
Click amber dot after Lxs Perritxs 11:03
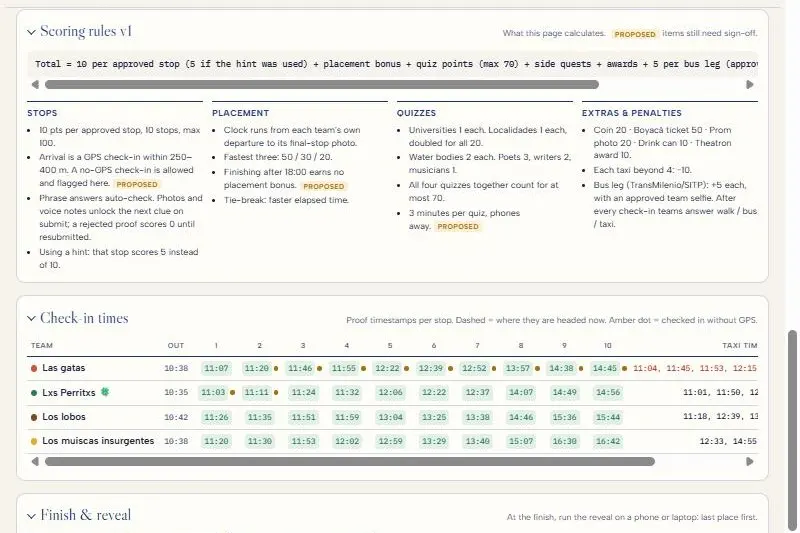pos(232,393)
